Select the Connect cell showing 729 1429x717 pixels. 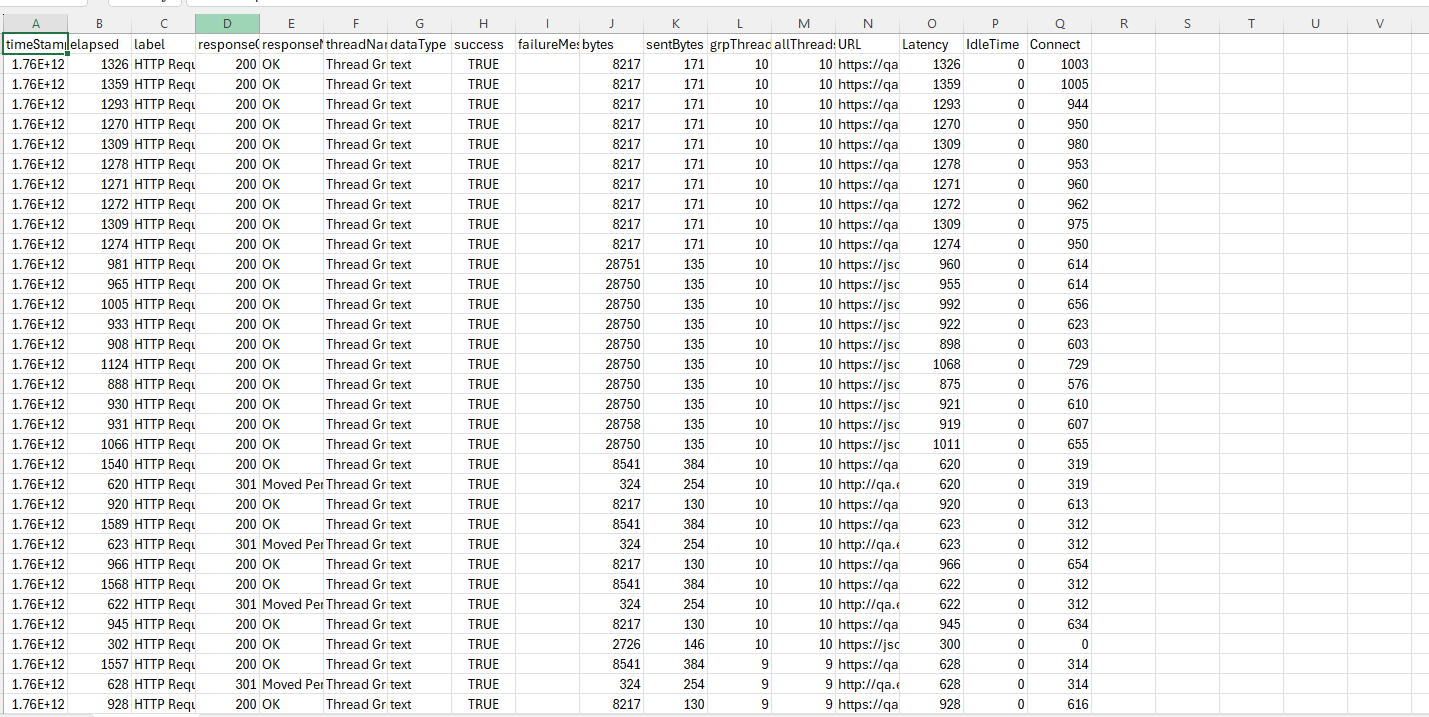(x=1059, y=364)
